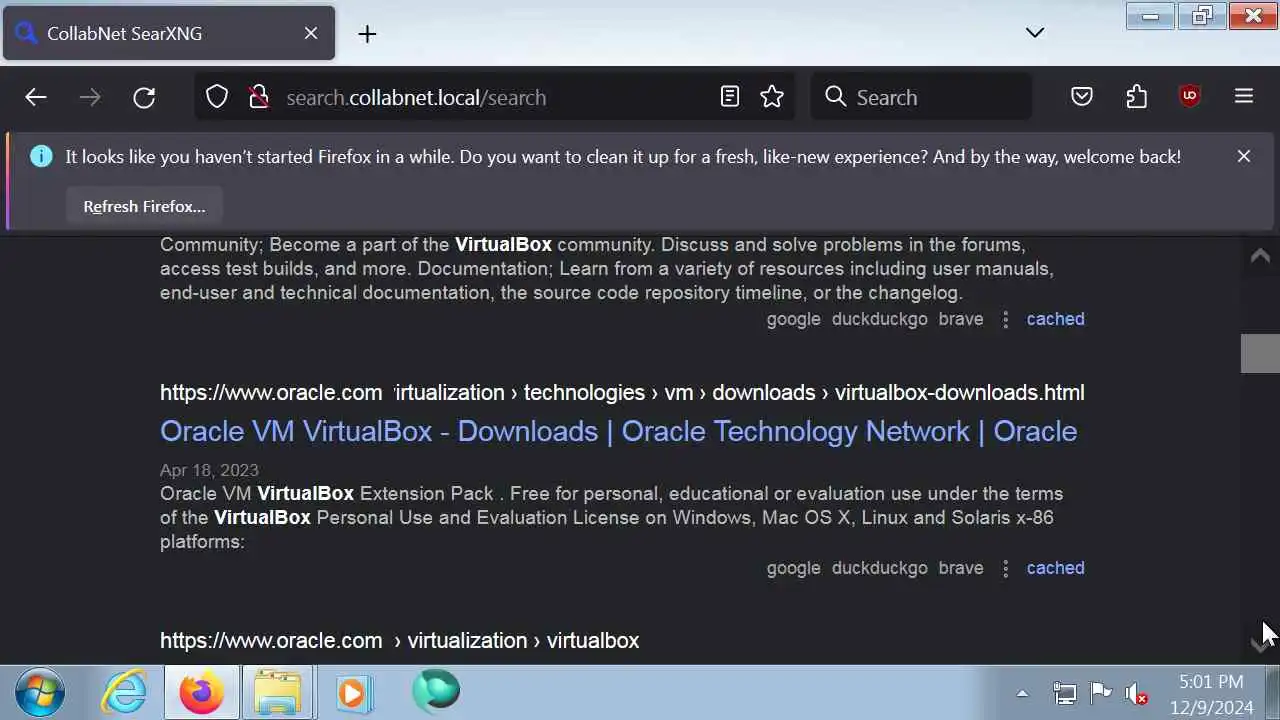
Task: Dismiss the Firefox refresh notification bar
Action: (x=1244, y=156)
